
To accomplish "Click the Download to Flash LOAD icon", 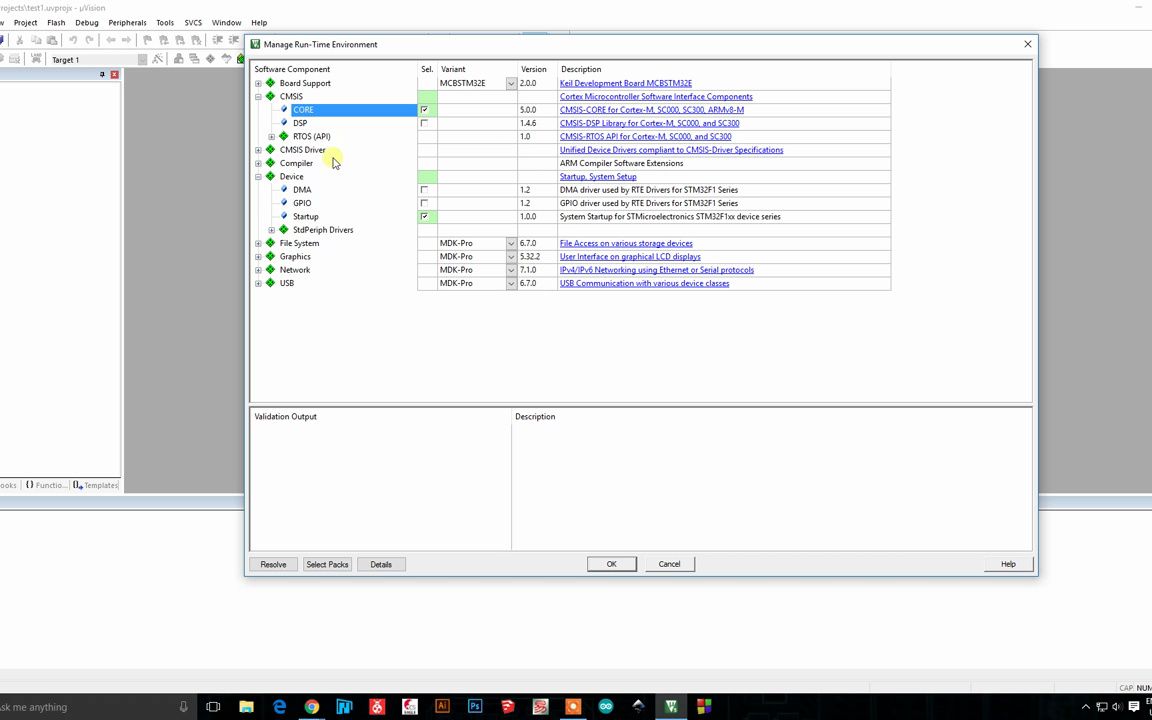I will pyautogui.click(x=37, y=58).
